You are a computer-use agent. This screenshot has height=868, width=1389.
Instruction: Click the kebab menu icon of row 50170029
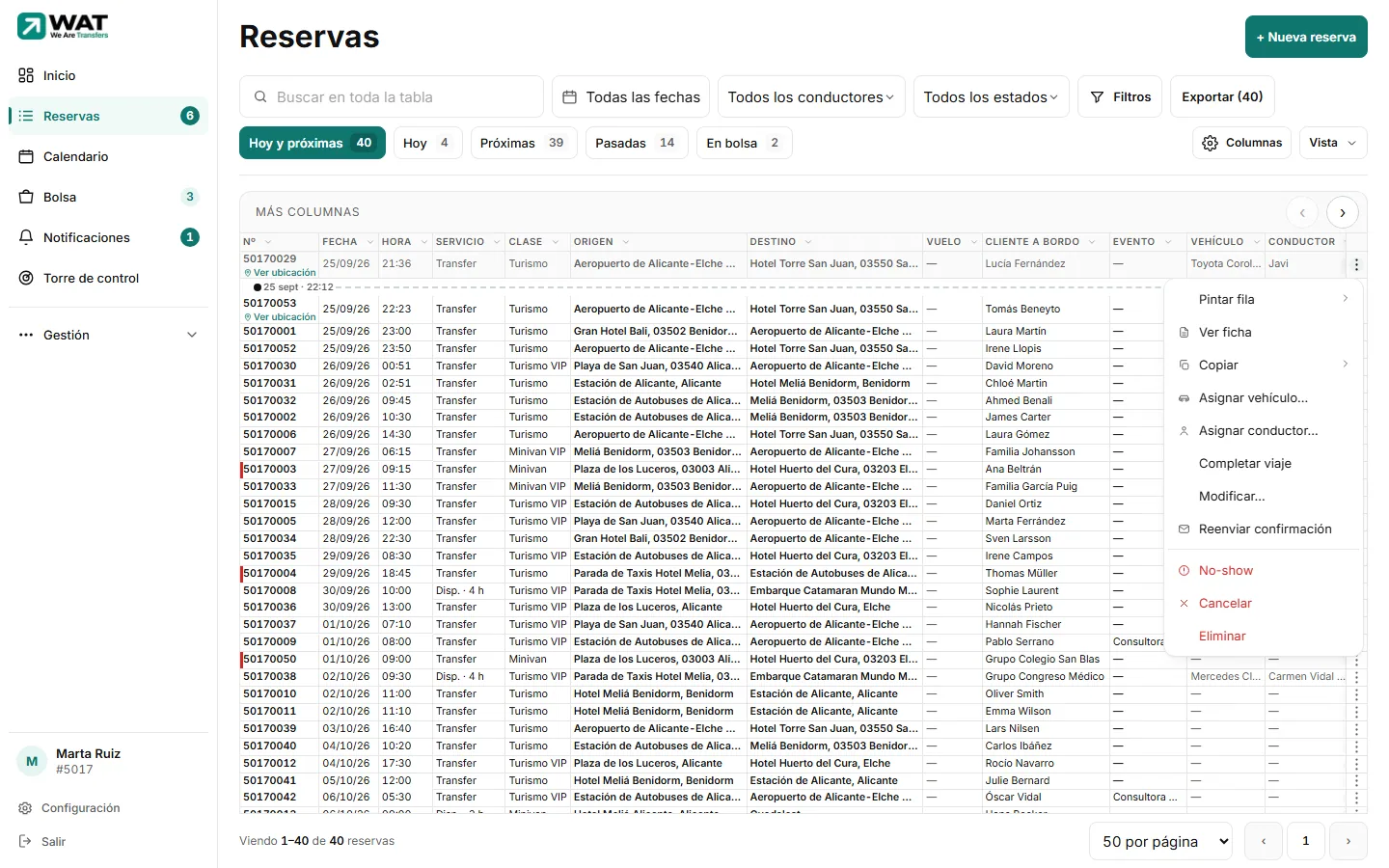click(x=1356, y=264)
